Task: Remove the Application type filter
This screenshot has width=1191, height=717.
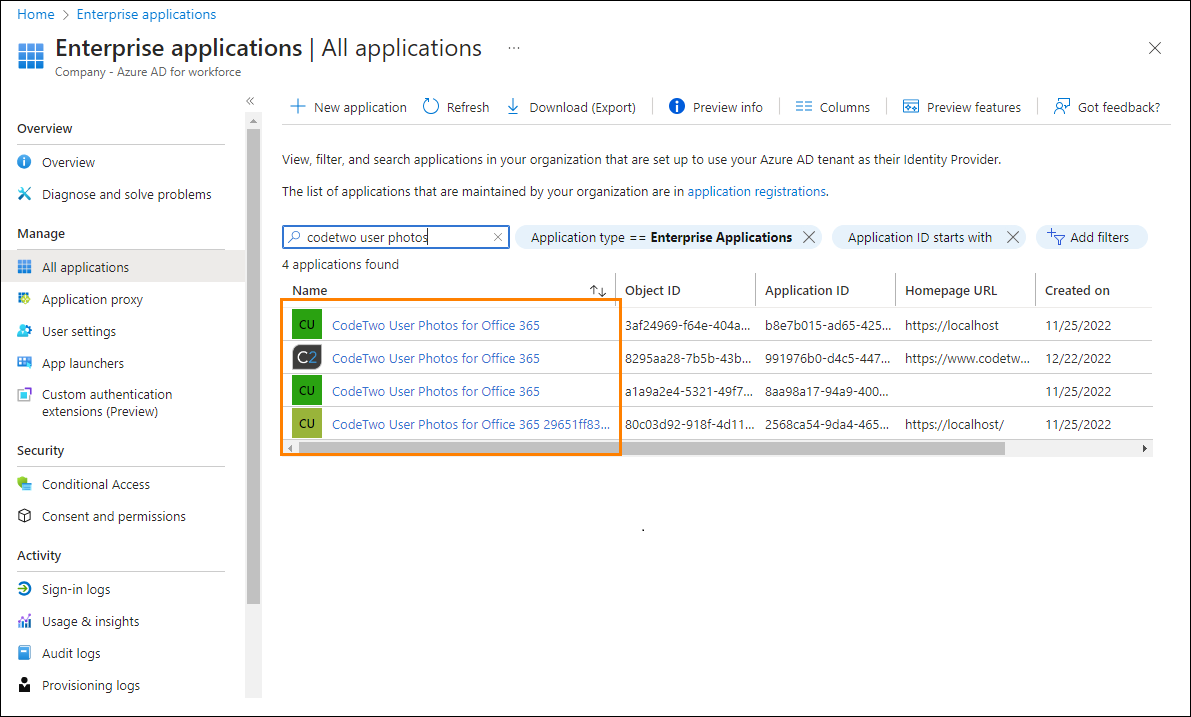Action: point(809,237)
